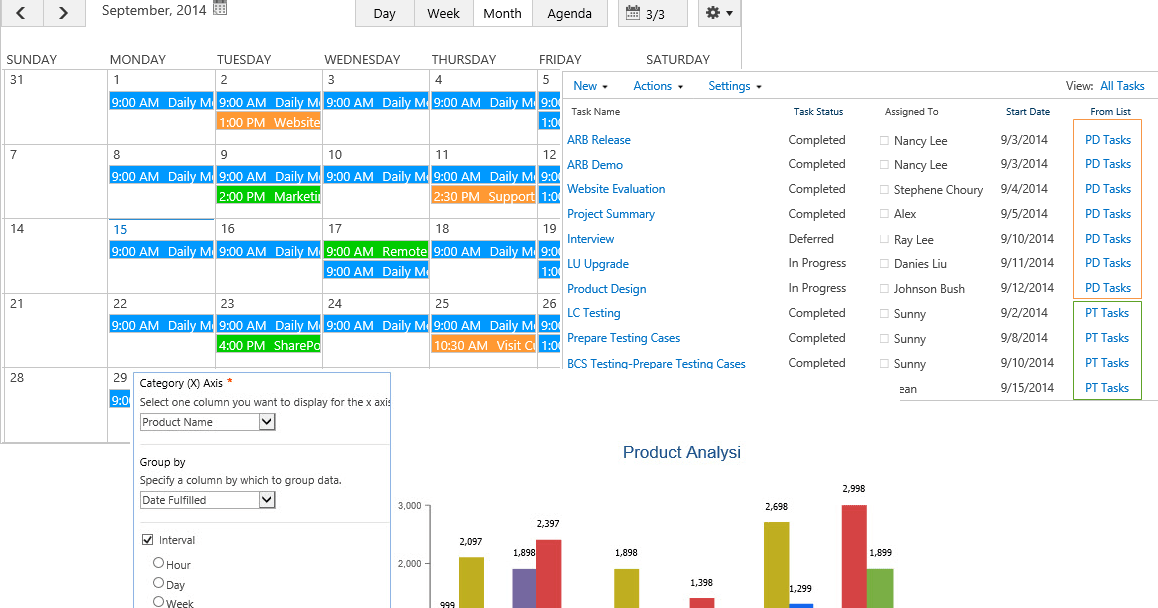Check Sunny's checkbox on the LC Testing row
This screenshot has height=608, width=1158.
click(x=884, y=313)
